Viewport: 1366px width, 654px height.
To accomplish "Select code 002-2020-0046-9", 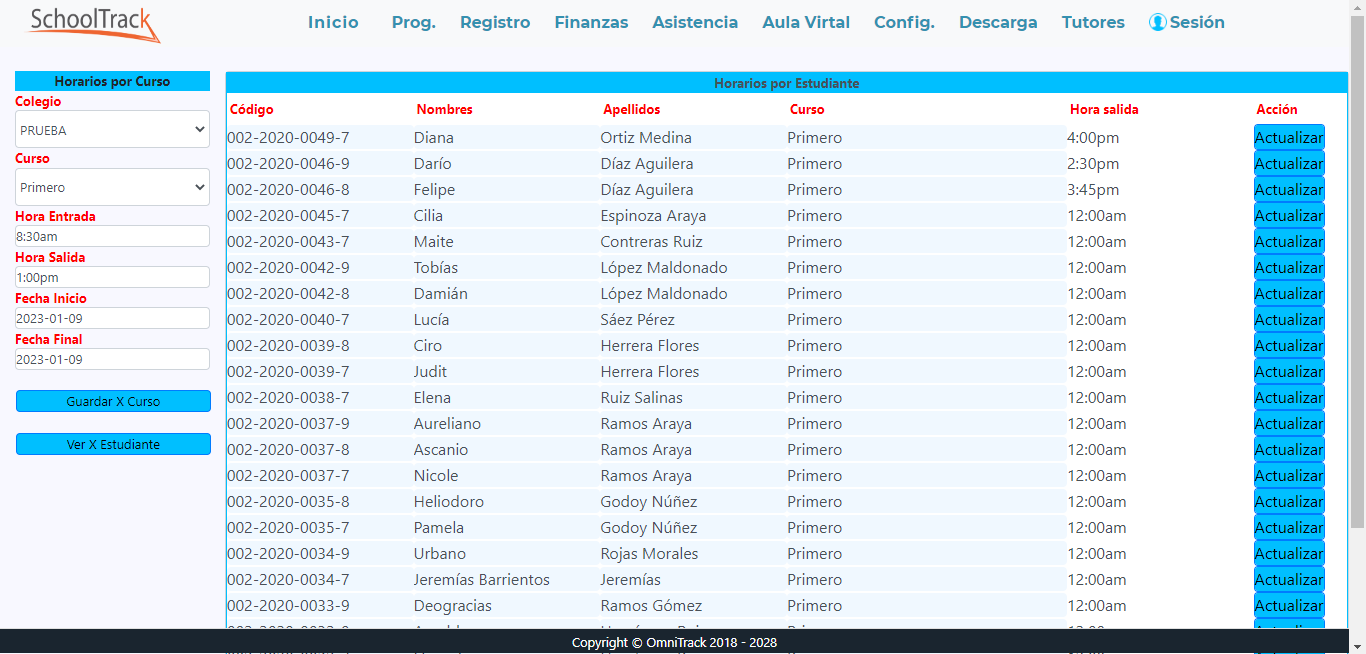I will coord(288,164).
